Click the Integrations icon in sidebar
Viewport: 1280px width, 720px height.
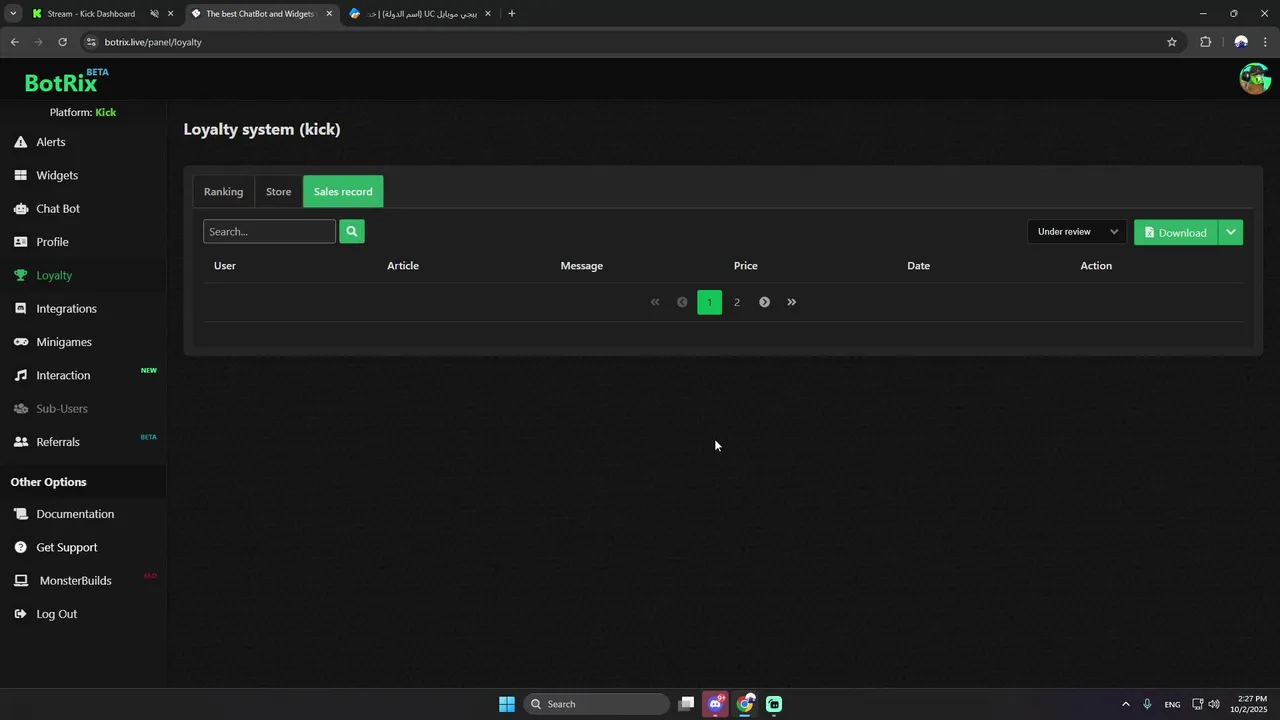[x=21, y=308]
